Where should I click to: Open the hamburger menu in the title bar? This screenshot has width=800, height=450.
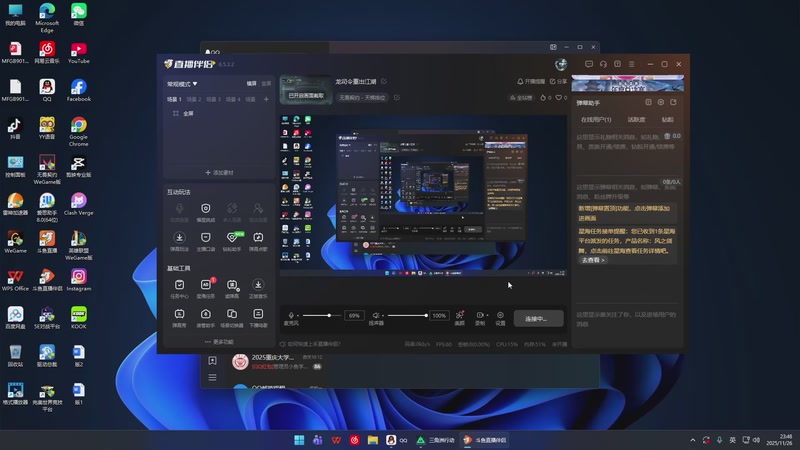632,64
